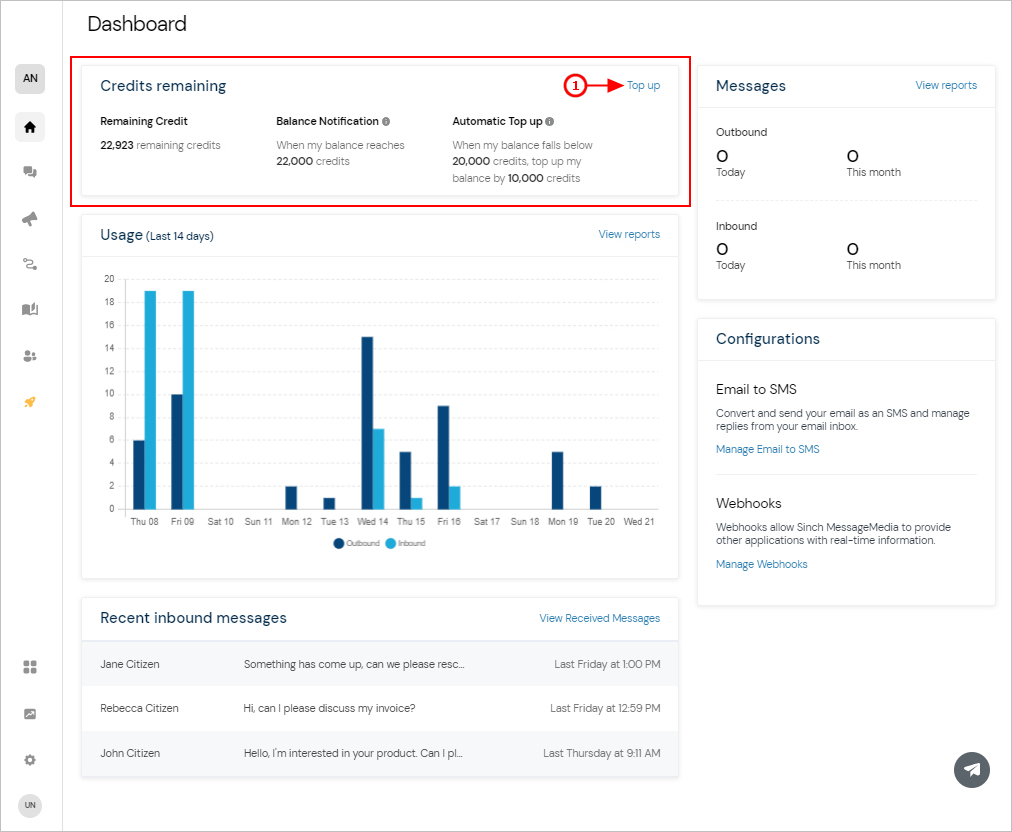The image size is (1012, 832).
Task: Open the address book map icon
Action: coord(30,309)
